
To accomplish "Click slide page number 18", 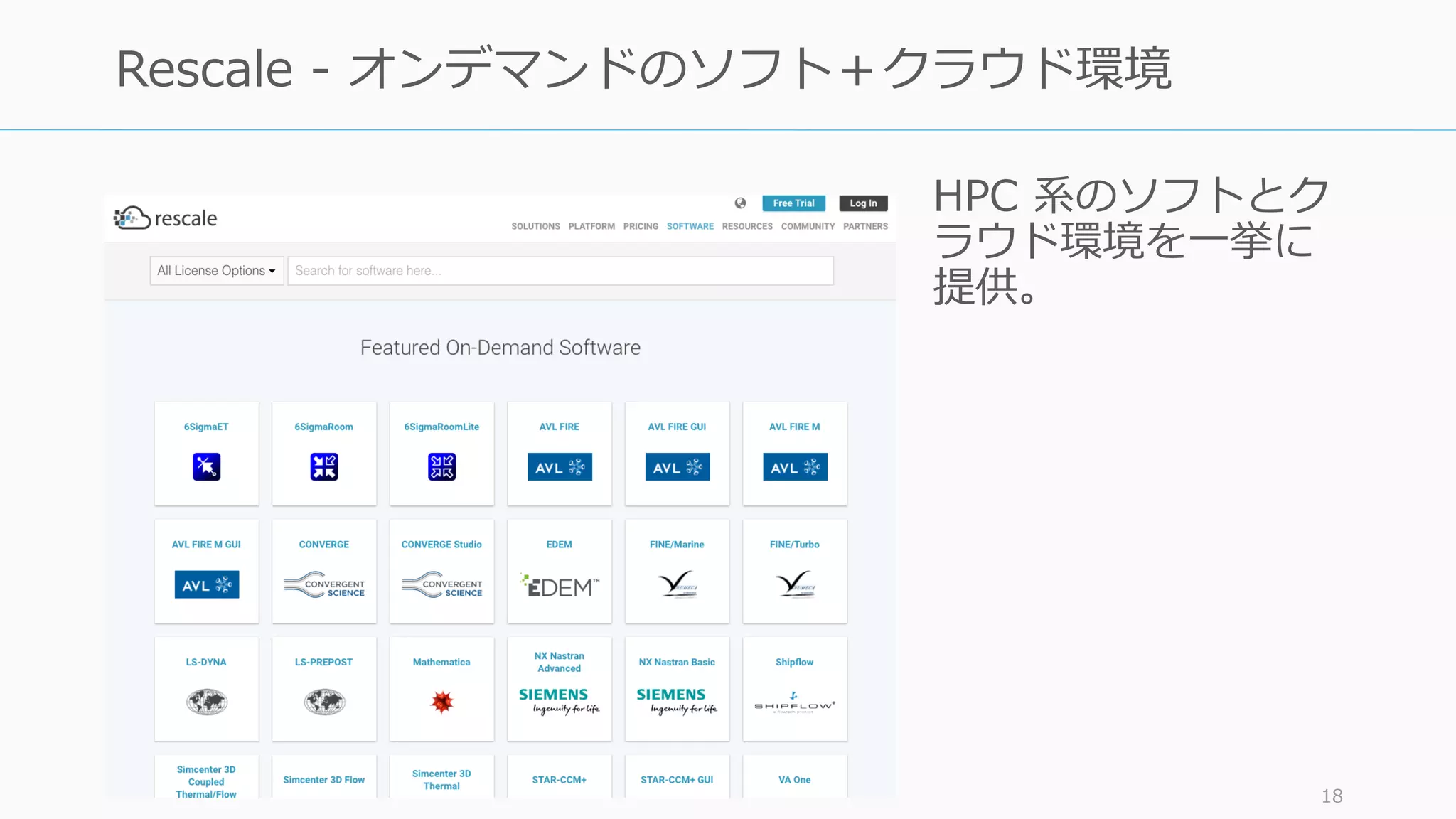I will click(1332, 796).
